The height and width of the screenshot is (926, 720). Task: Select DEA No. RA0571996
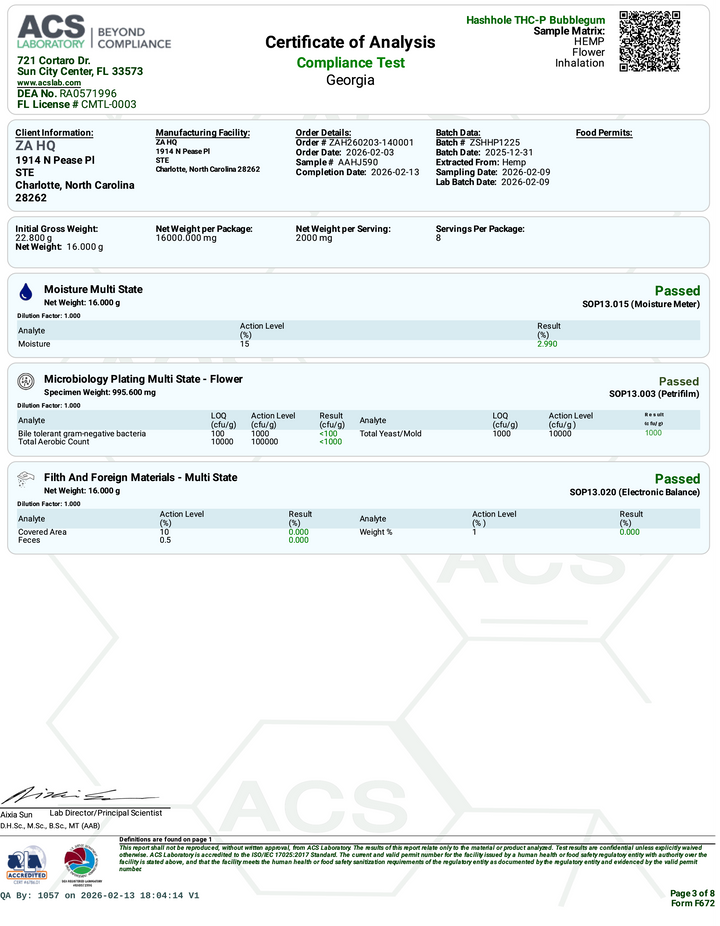pos(67,93)
